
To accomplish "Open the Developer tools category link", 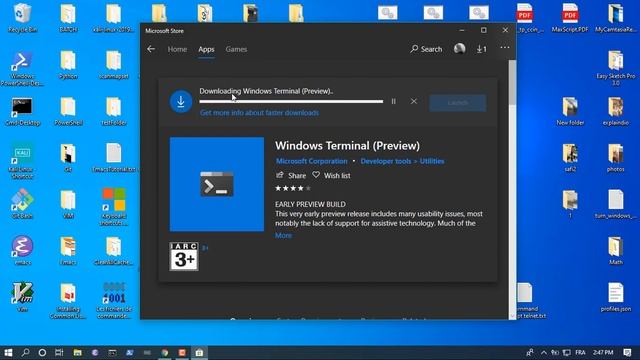I will [386, 161].
